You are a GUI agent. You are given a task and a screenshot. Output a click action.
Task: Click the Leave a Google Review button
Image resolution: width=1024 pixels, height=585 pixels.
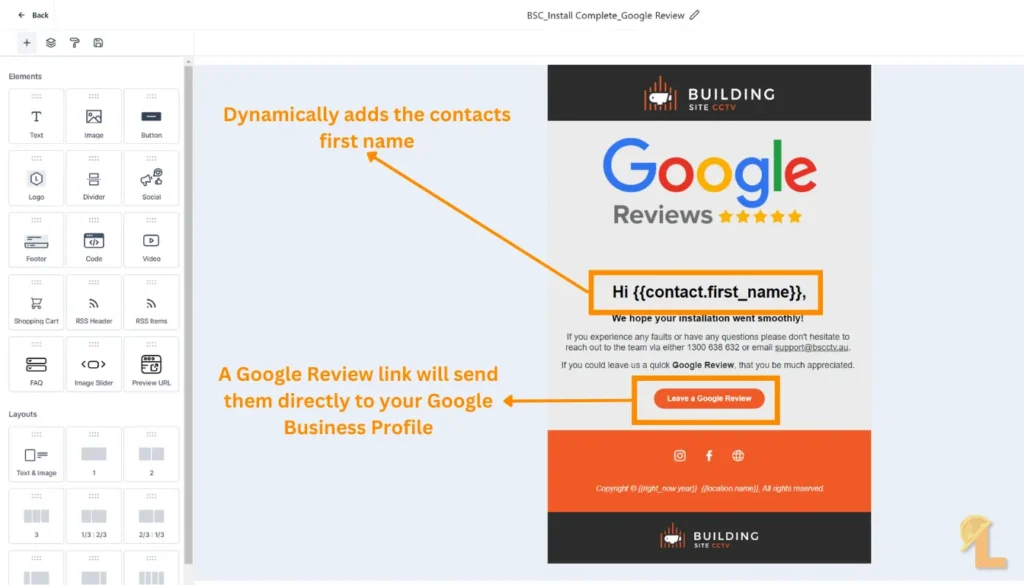click(x=709, y=398)
